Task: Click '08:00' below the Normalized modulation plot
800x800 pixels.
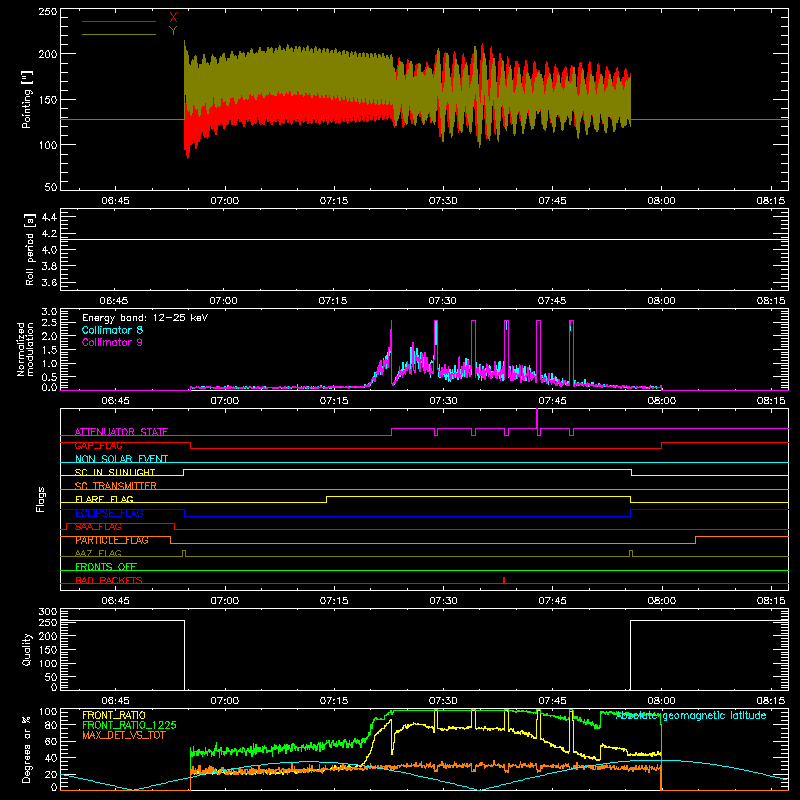Action: 662,401
